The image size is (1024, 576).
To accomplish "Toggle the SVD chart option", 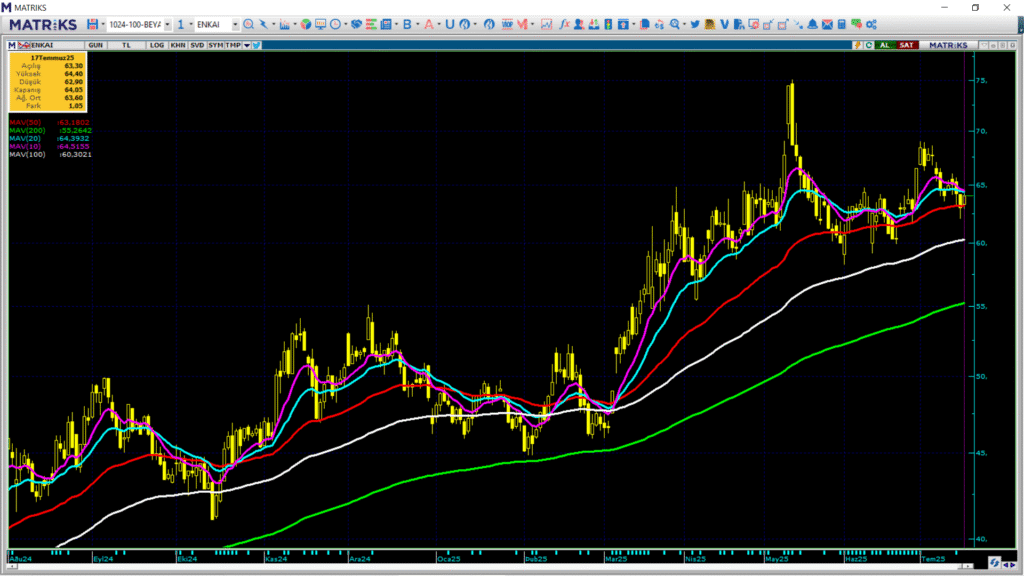I will [x=197, y=45].
